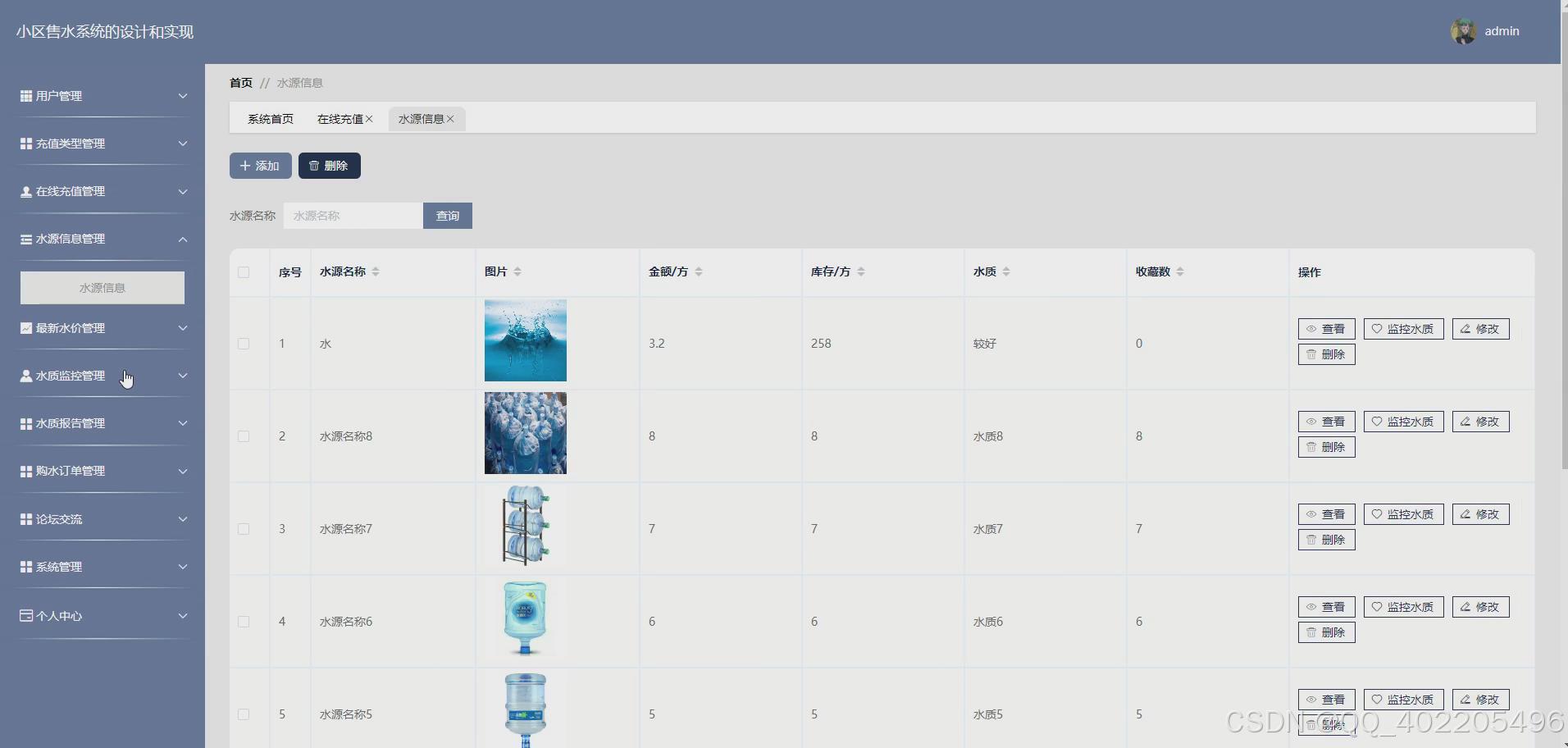Open the 水源名称8 bottles thumbnail
Viewport: 1568px width, 748px height.
click(x=526, y=433)
